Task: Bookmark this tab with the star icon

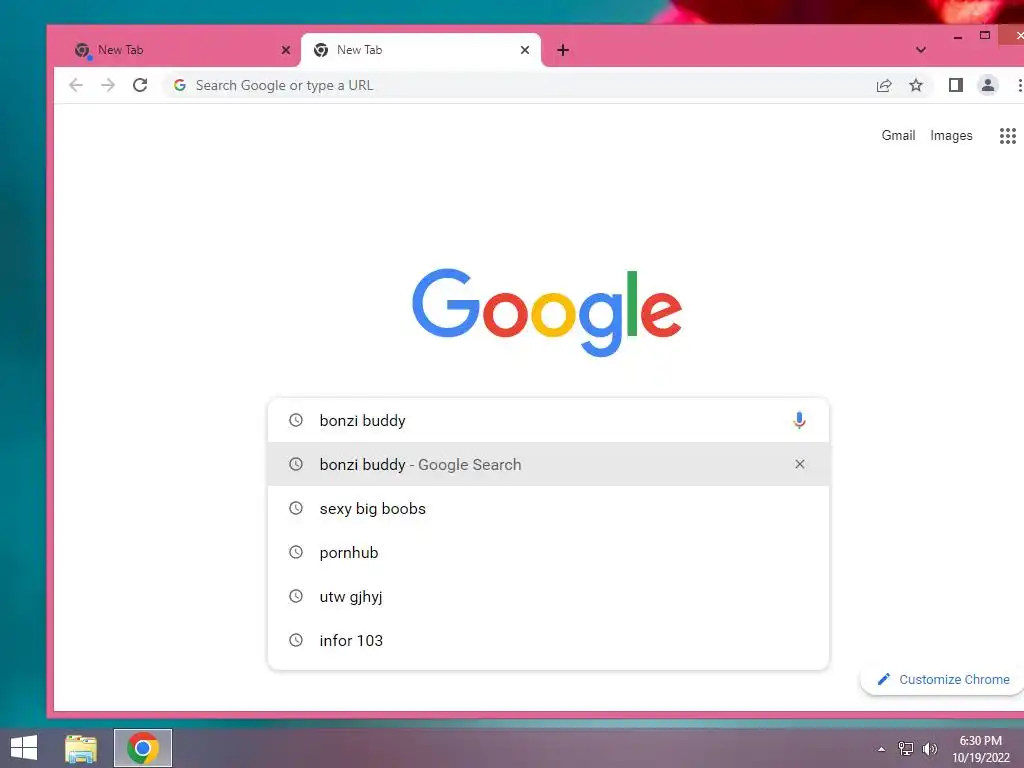Action: pyautogui.click(x=916, y=86)
